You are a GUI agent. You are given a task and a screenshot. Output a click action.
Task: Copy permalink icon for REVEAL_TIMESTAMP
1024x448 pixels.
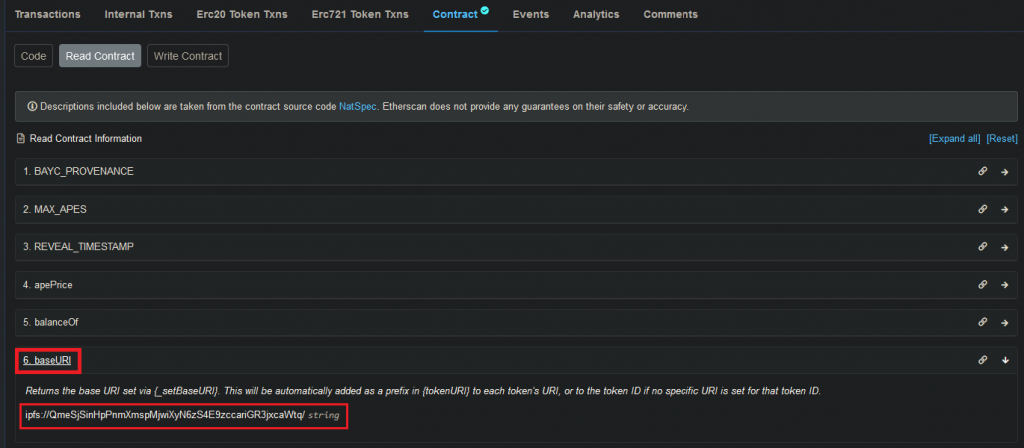982,246
